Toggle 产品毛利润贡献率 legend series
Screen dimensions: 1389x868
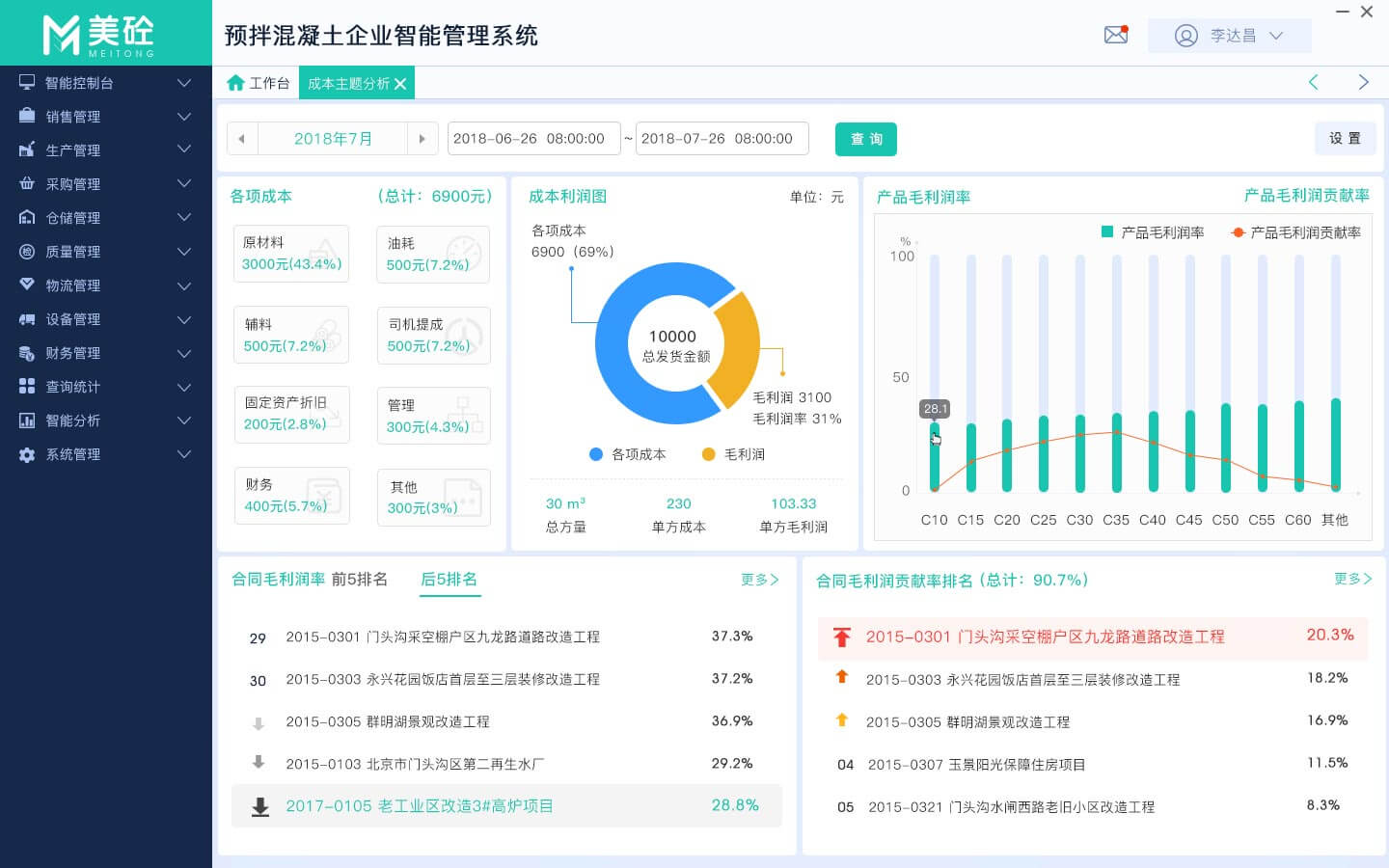(x=1295, y=232)
